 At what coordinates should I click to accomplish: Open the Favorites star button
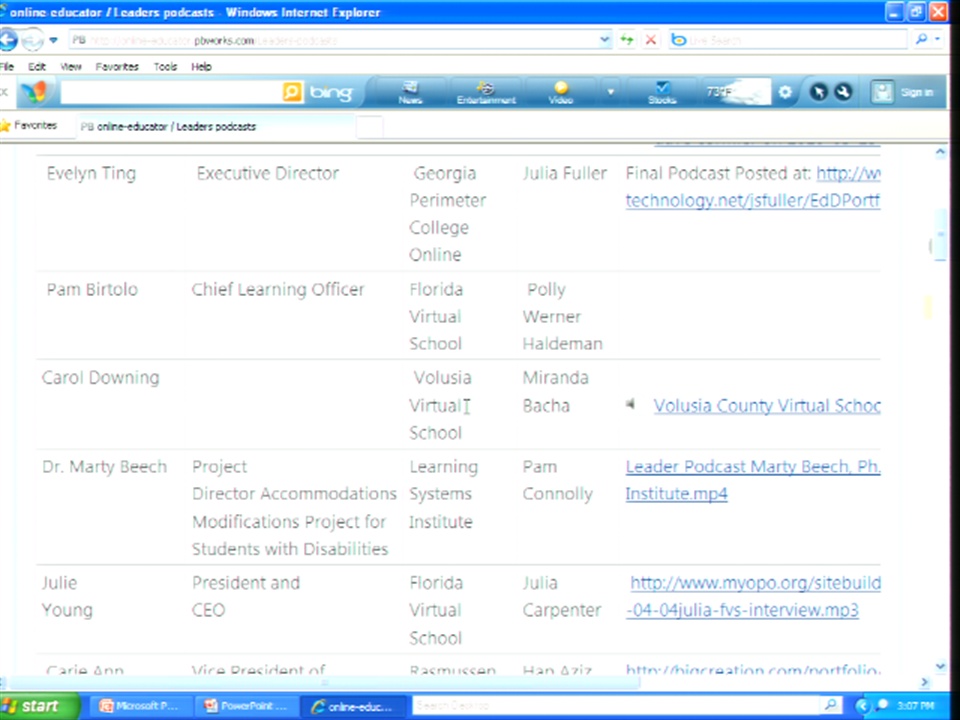[29, 126]
